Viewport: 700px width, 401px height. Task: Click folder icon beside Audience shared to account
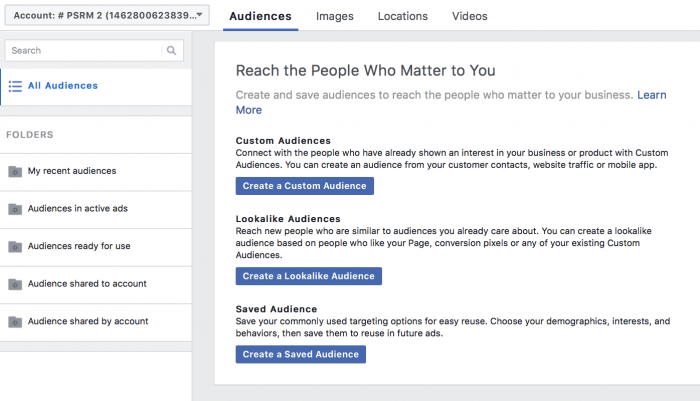pos(15,284)
